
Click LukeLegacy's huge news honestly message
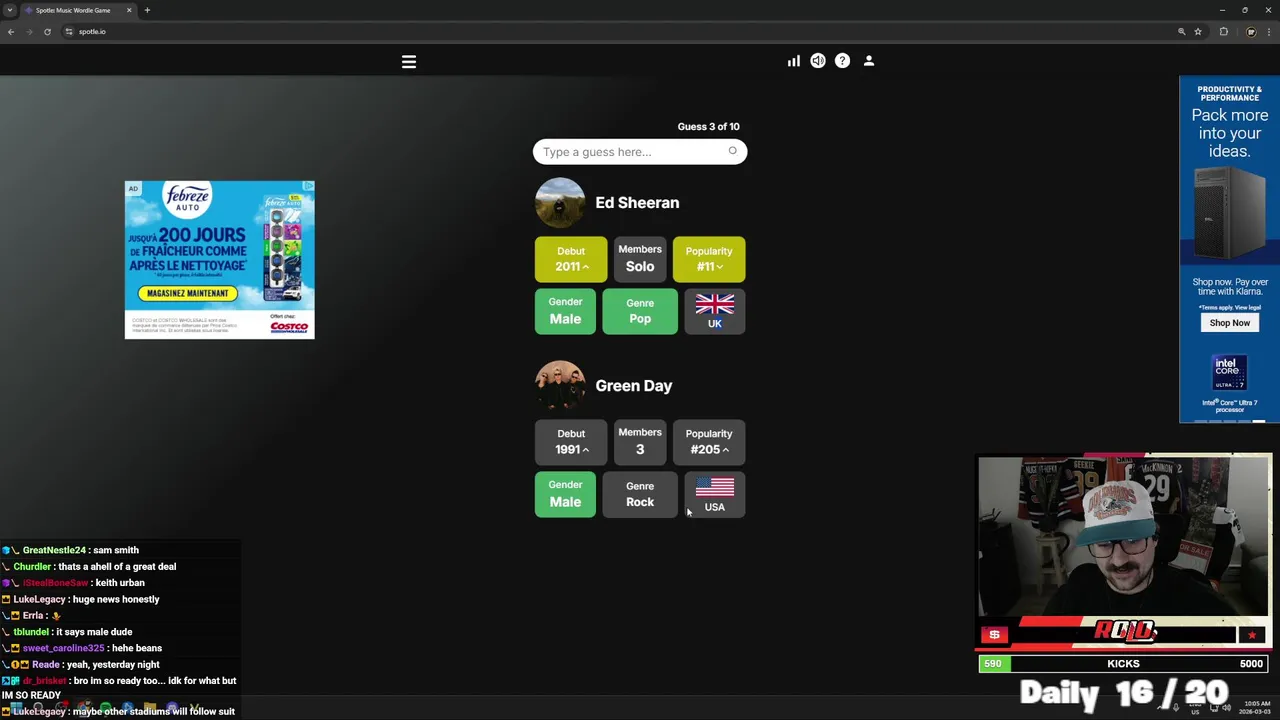tap(82, 599)
